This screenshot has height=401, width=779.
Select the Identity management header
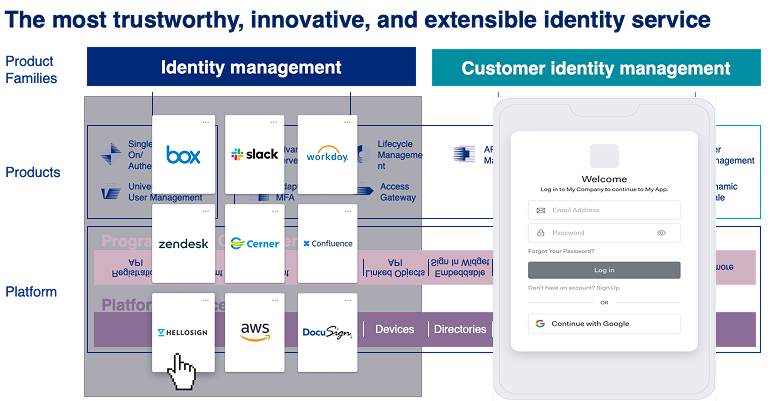pos(251,68)
